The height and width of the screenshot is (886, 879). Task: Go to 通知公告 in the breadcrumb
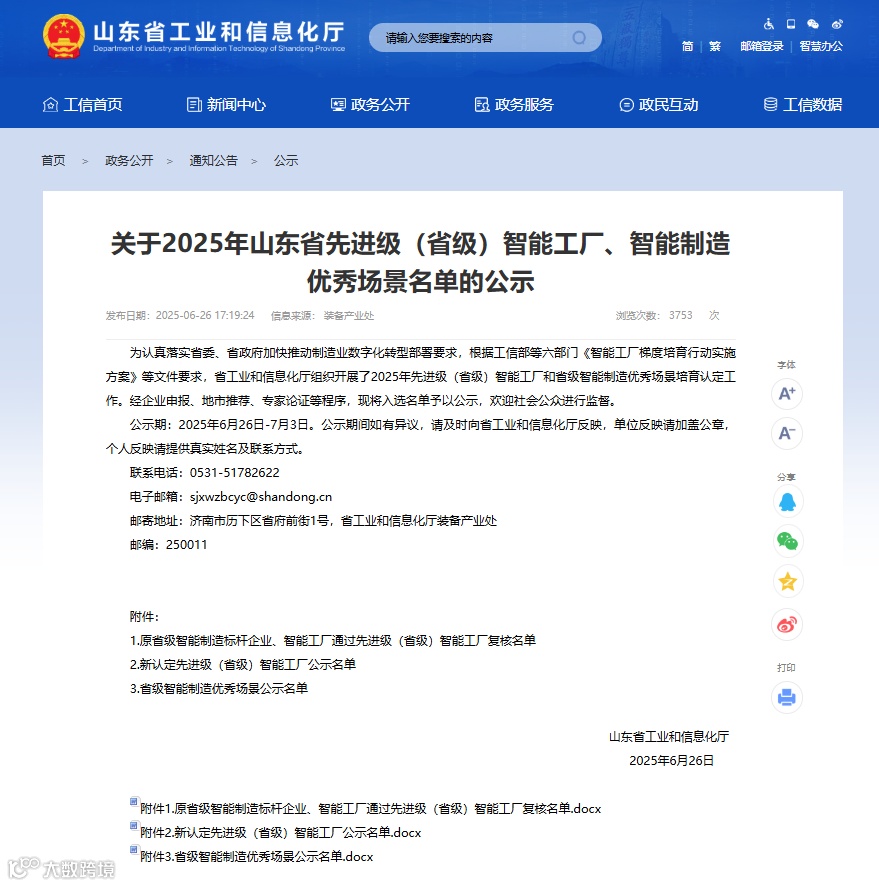click(214, 160)
